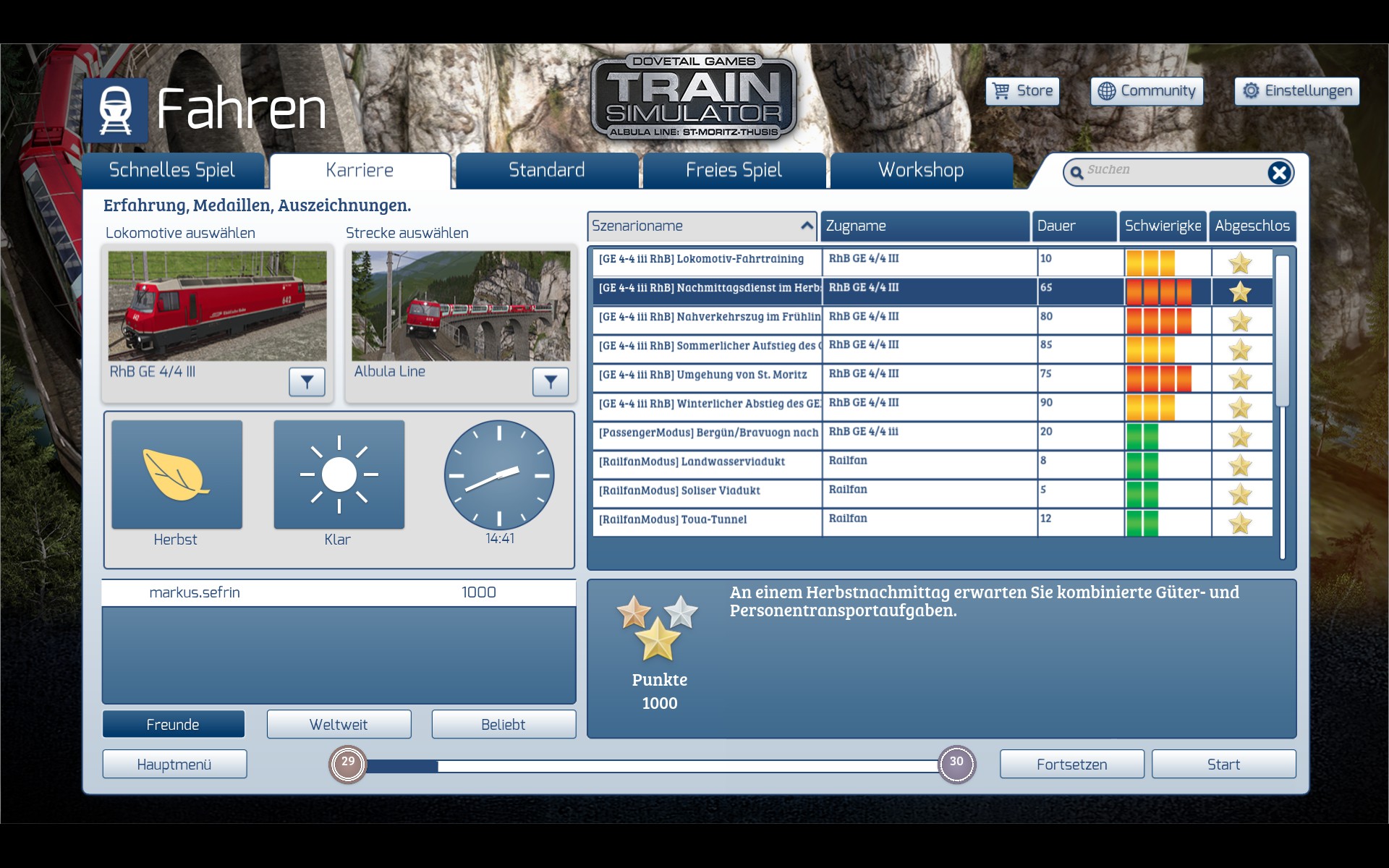Click the clear weather sun icon
The image size is (1389, 868).
pyautogui.click(x=339, y=475)
